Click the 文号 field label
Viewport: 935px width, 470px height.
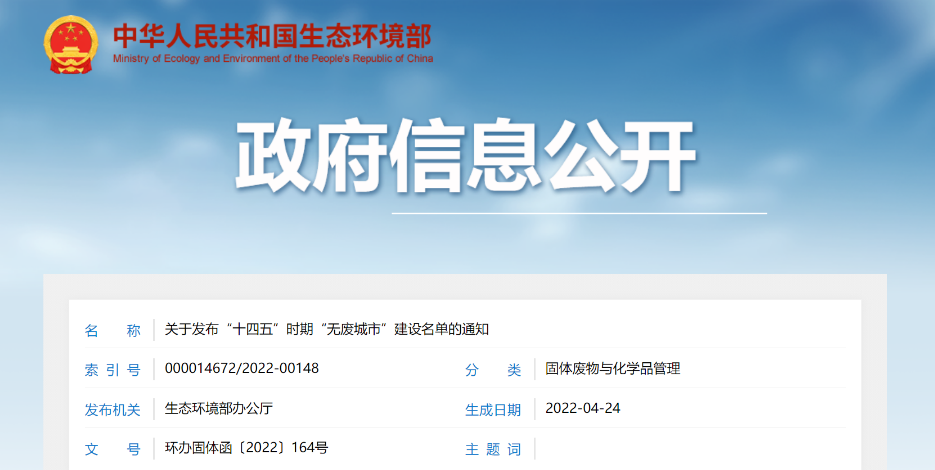[112, 449]
